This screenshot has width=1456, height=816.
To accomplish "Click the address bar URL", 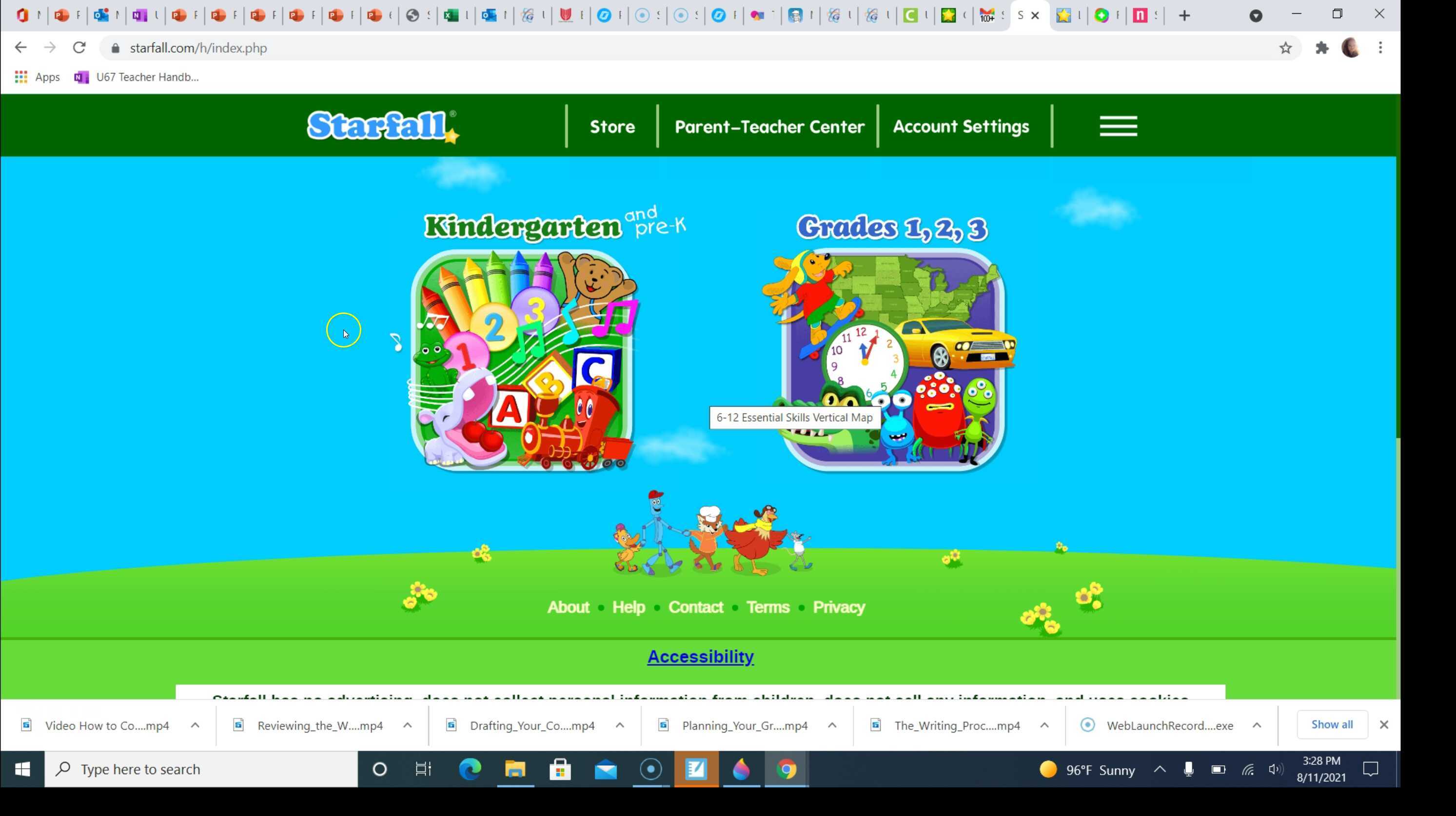I will coord(198,48).
